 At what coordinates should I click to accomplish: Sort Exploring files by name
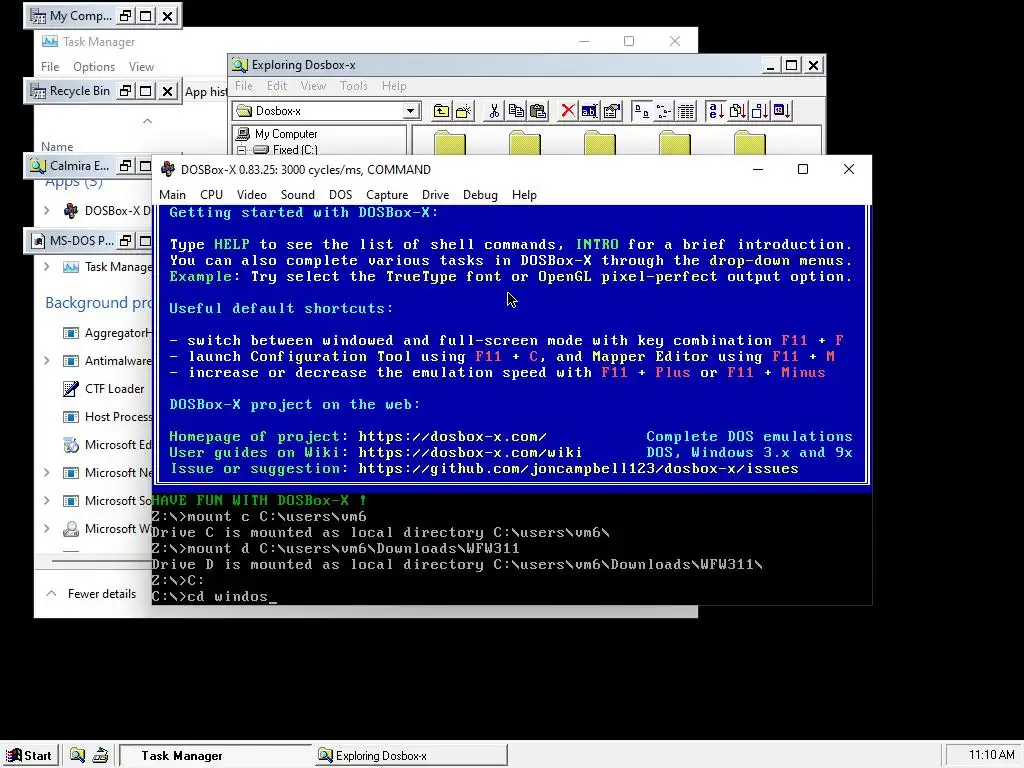click(716, 111)
